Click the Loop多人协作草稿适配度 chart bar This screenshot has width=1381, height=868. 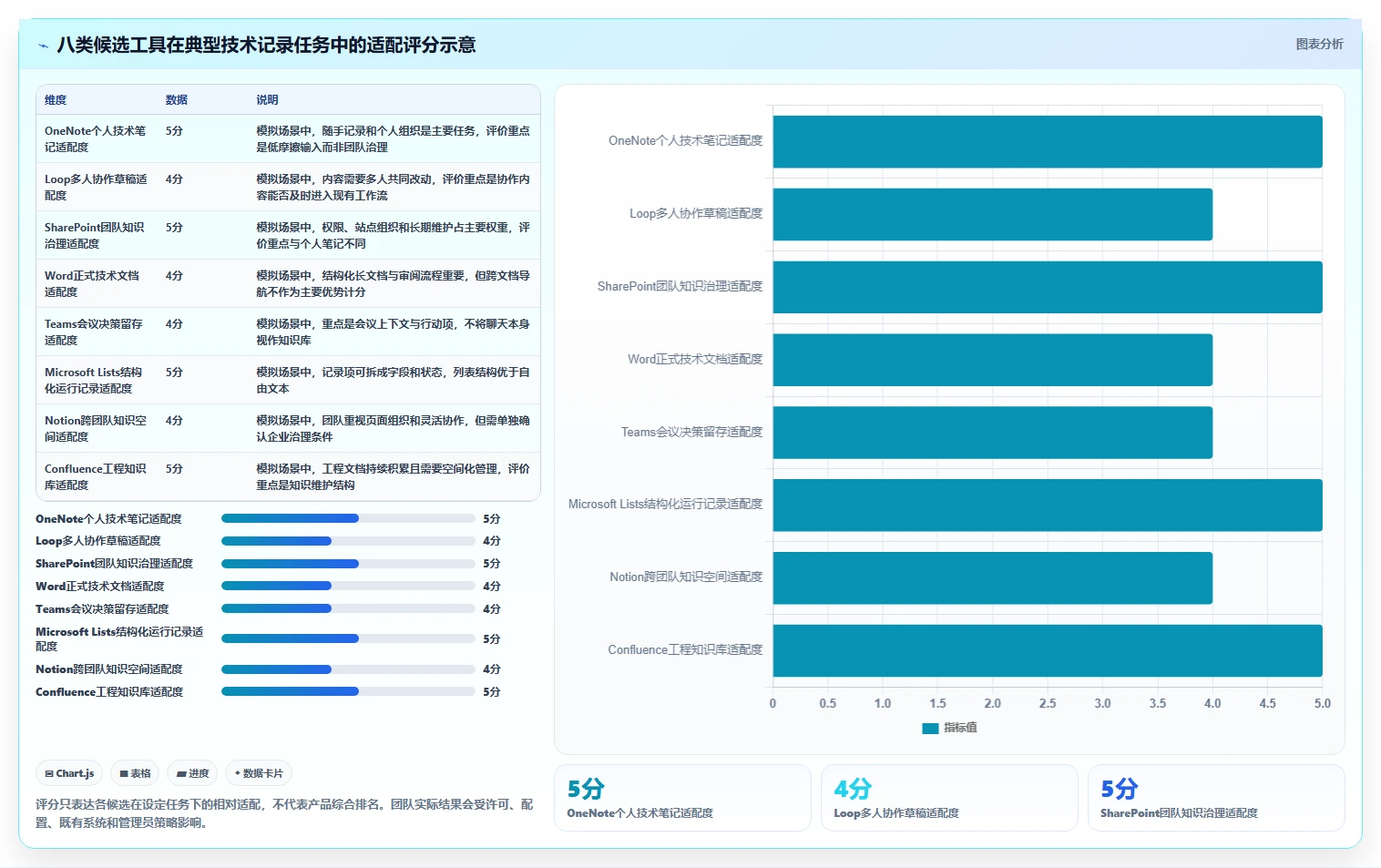click(993, 214)
